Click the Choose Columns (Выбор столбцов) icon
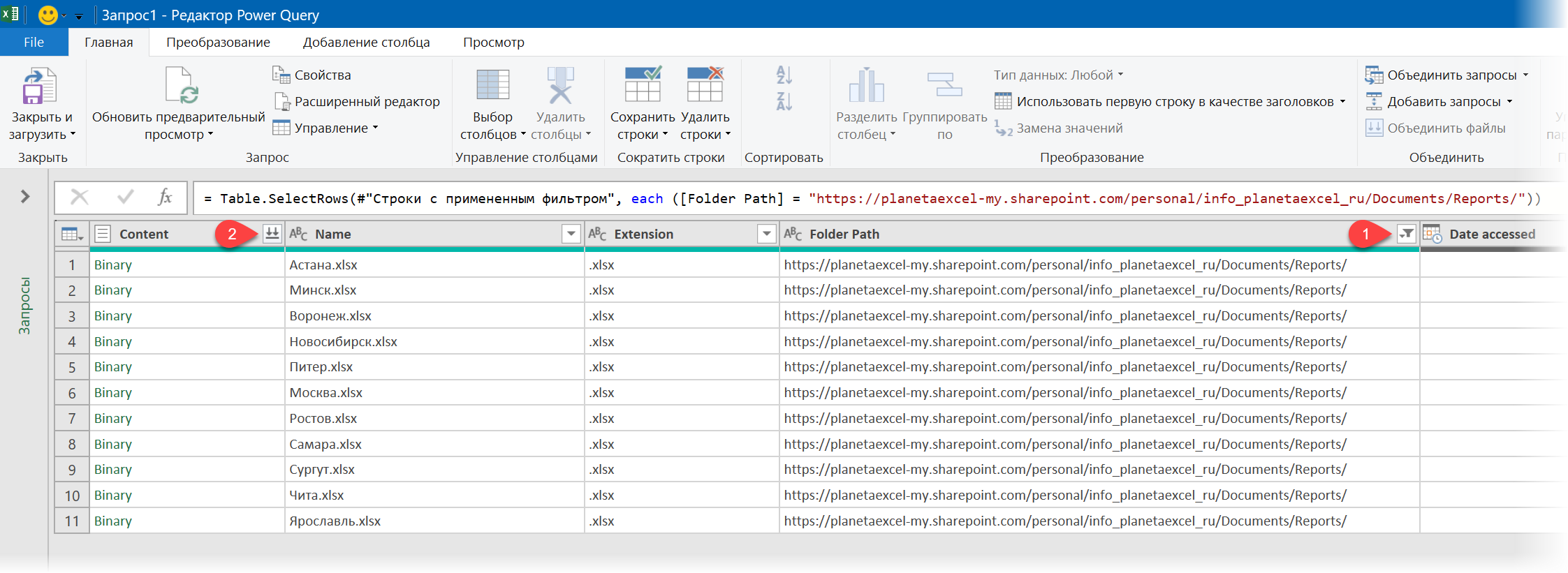 [492, 85]
